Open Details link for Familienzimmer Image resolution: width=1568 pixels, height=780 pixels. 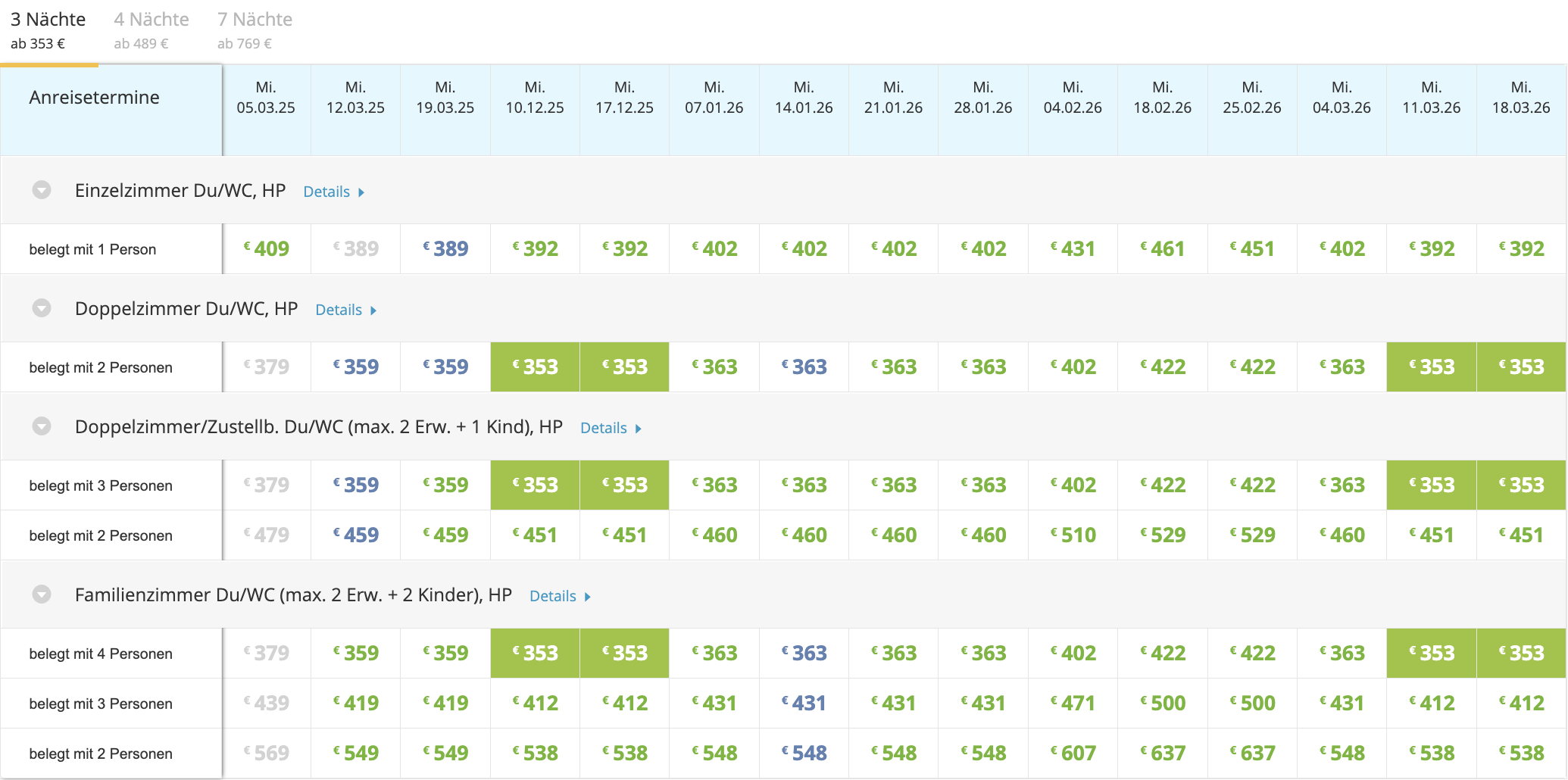(553, 596)
